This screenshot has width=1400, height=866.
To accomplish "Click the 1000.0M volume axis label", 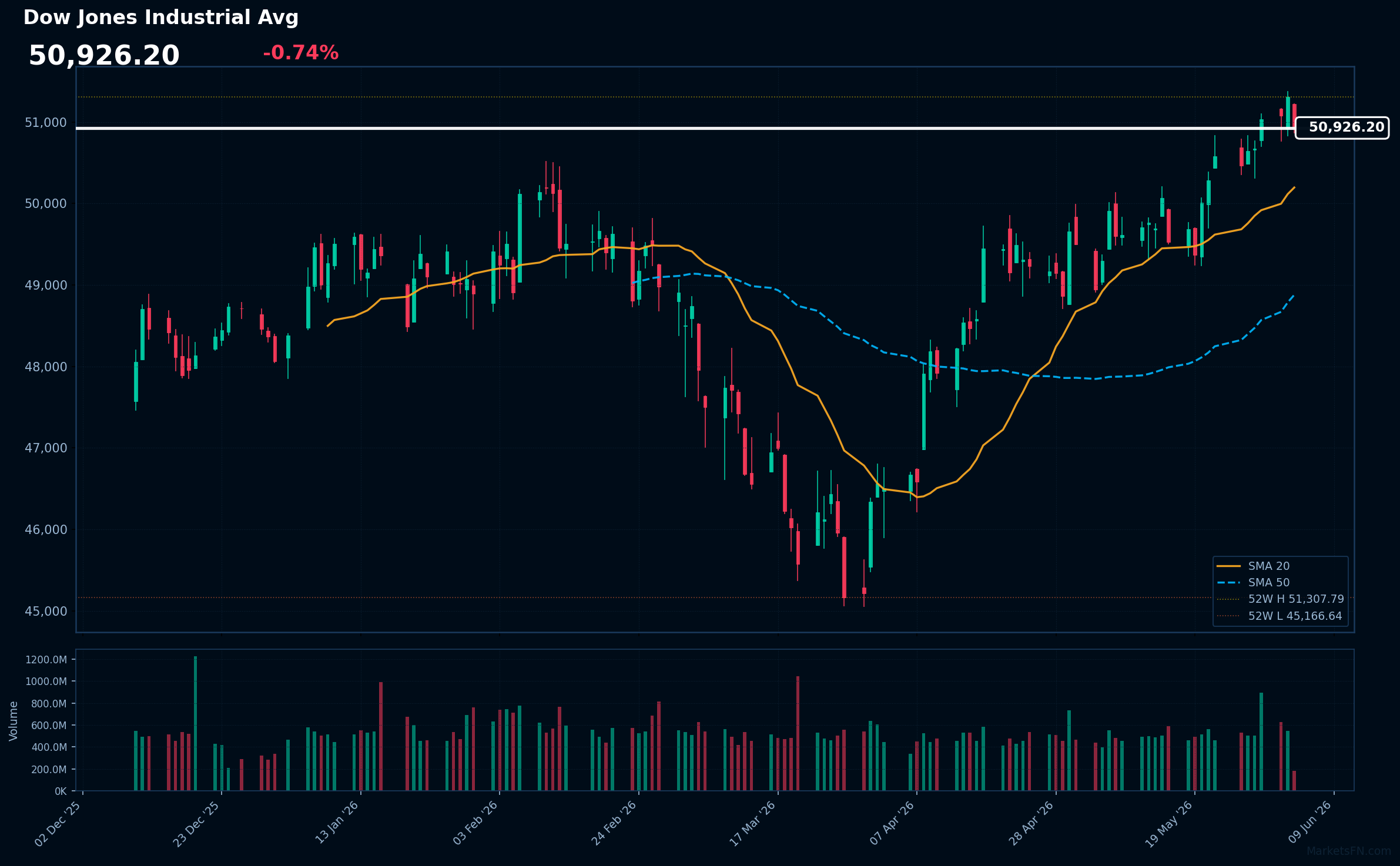I will pos(46,682).
